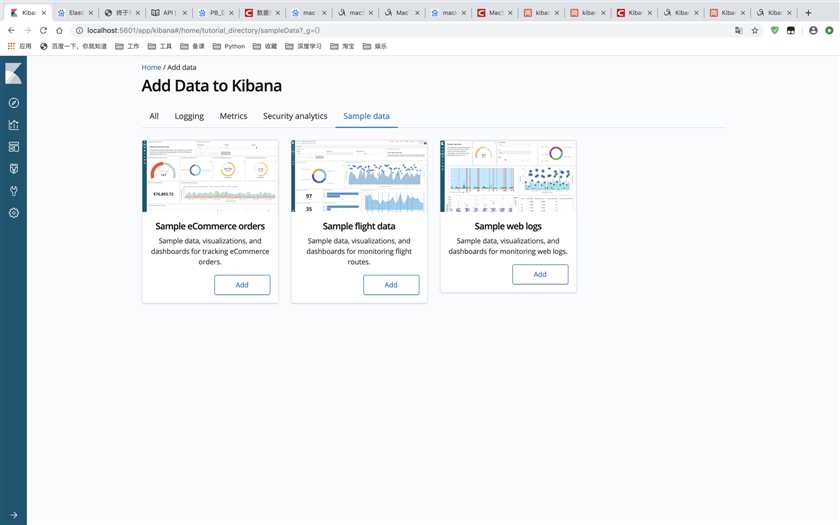View site information icon in address bar

coord(79,31)
